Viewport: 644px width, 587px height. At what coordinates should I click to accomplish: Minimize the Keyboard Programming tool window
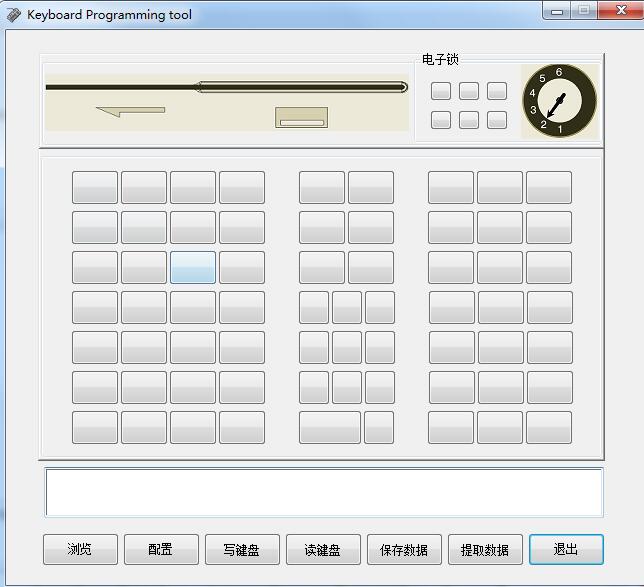click(557, 11)
